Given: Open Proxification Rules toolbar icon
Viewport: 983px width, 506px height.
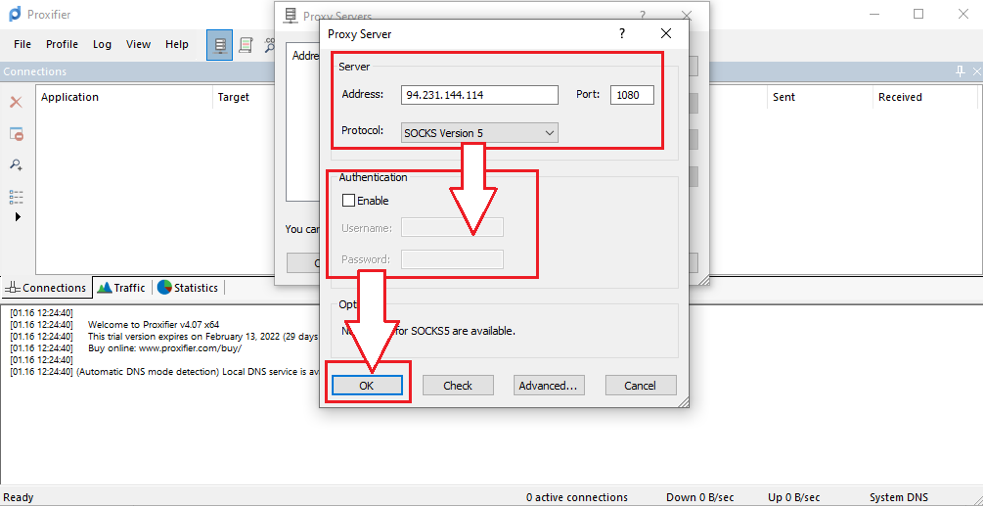Looking at the screenshot, I should point(246,45).
